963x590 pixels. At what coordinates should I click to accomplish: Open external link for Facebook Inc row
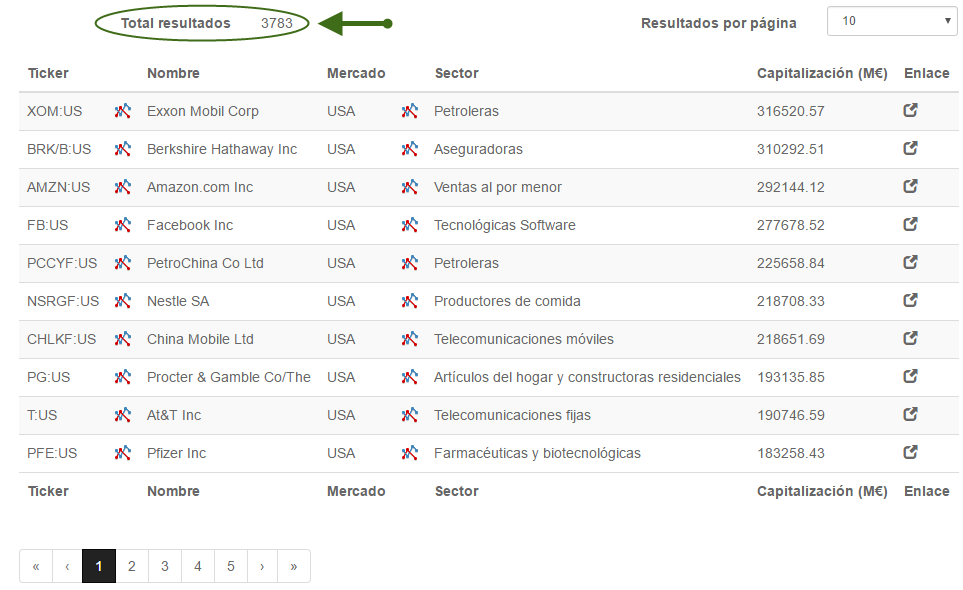(x=910, y=225)
